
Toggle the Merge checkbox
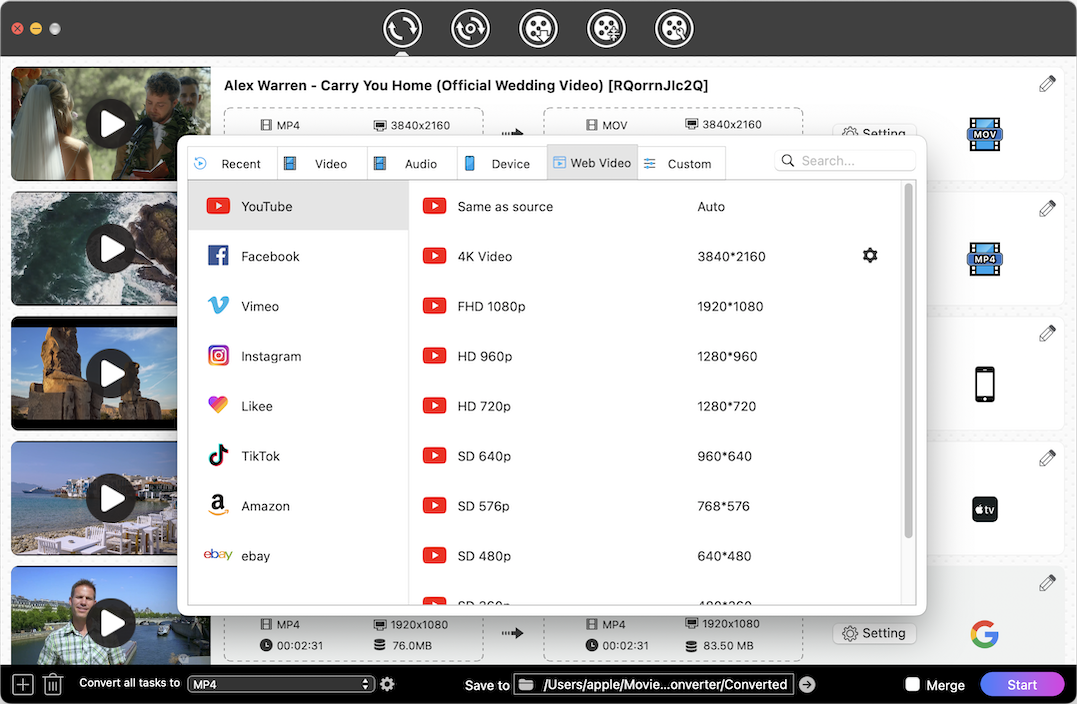912,685
